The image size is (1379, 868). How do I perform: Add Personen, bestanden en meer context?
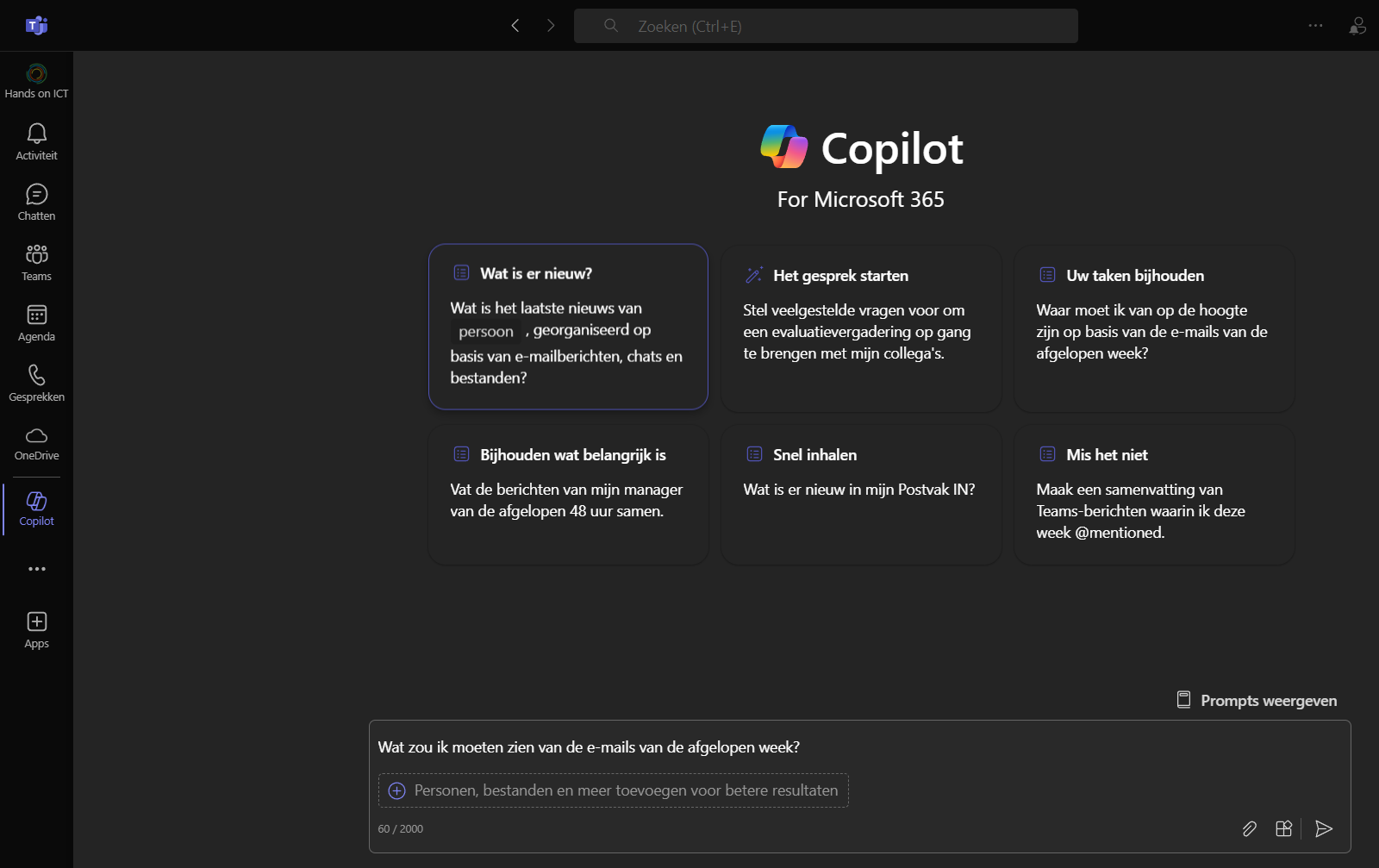click(x=613, y=790)
